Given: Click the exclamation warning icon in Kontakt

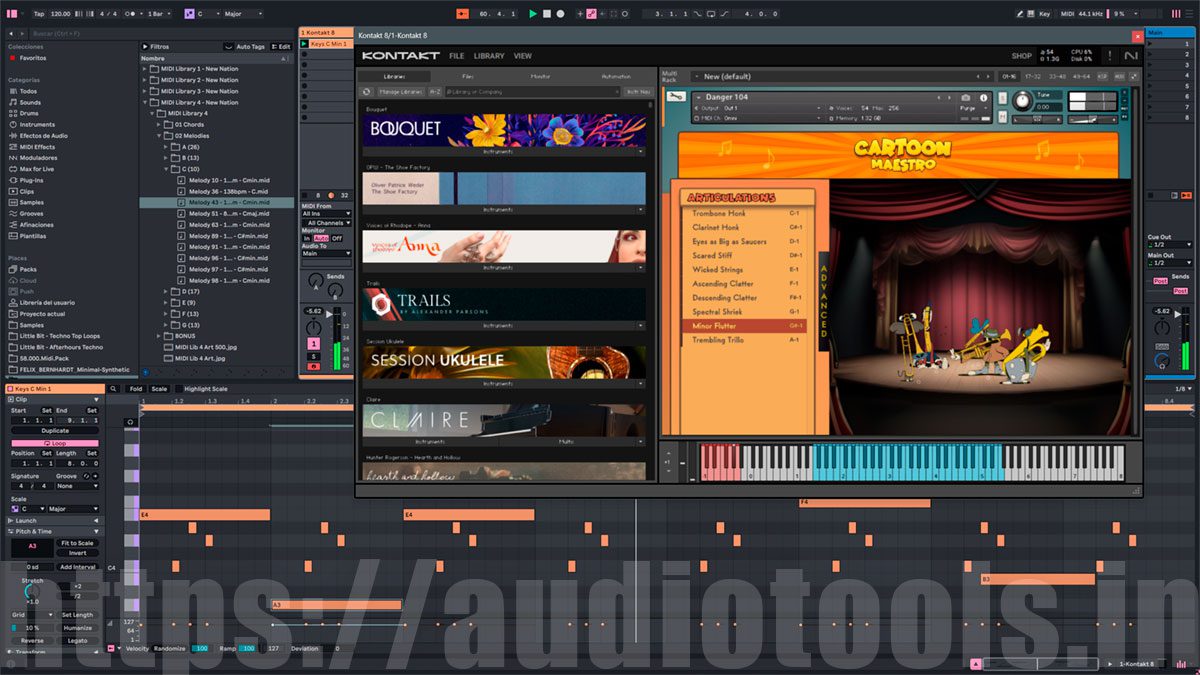Looking at the screenshot, I should tap(1109, 56).
